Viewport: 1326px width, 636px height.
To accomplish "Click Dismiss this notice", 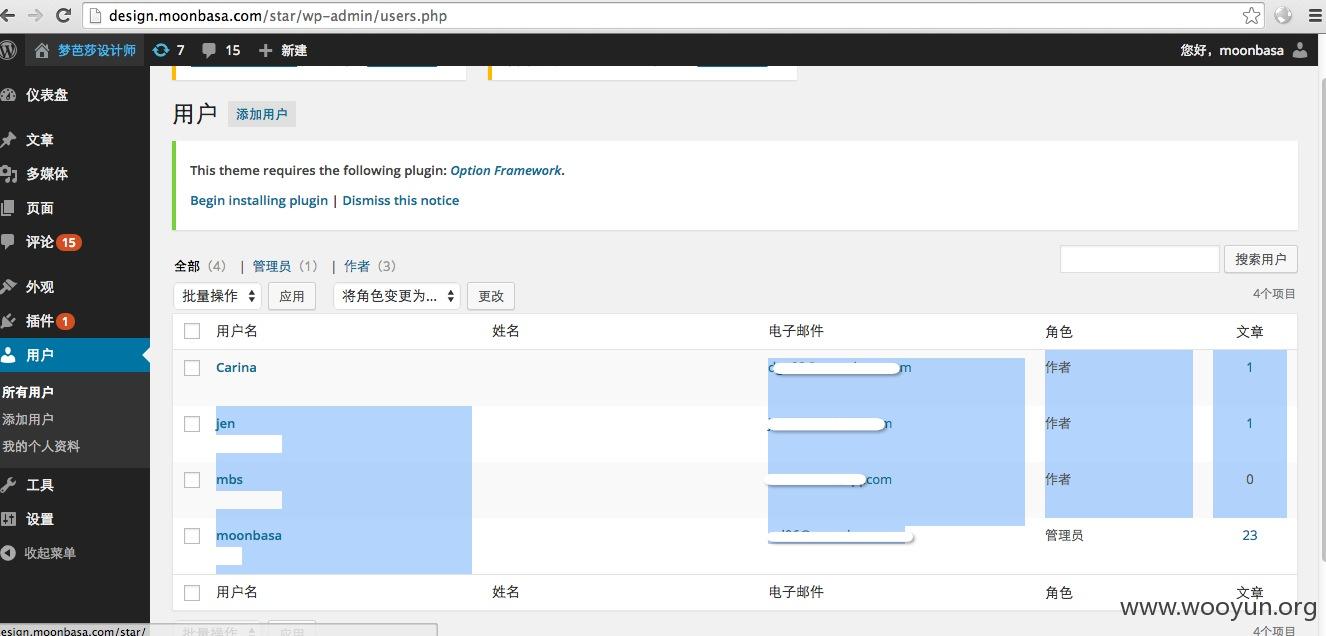I will pos(401,200).
